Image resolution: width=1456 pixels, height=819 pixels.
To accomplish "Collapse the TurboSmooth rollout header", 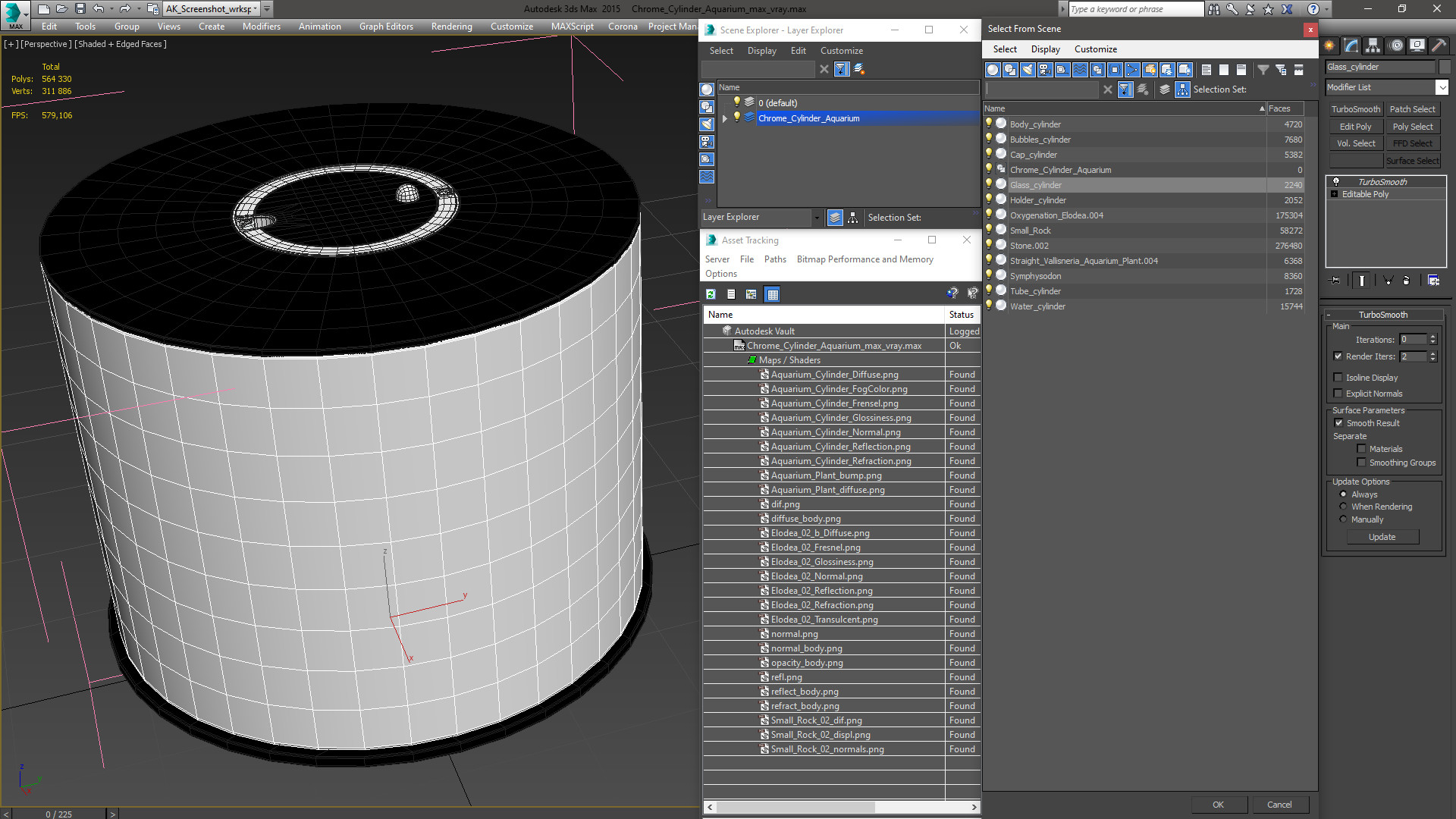I will (1382, 315).
